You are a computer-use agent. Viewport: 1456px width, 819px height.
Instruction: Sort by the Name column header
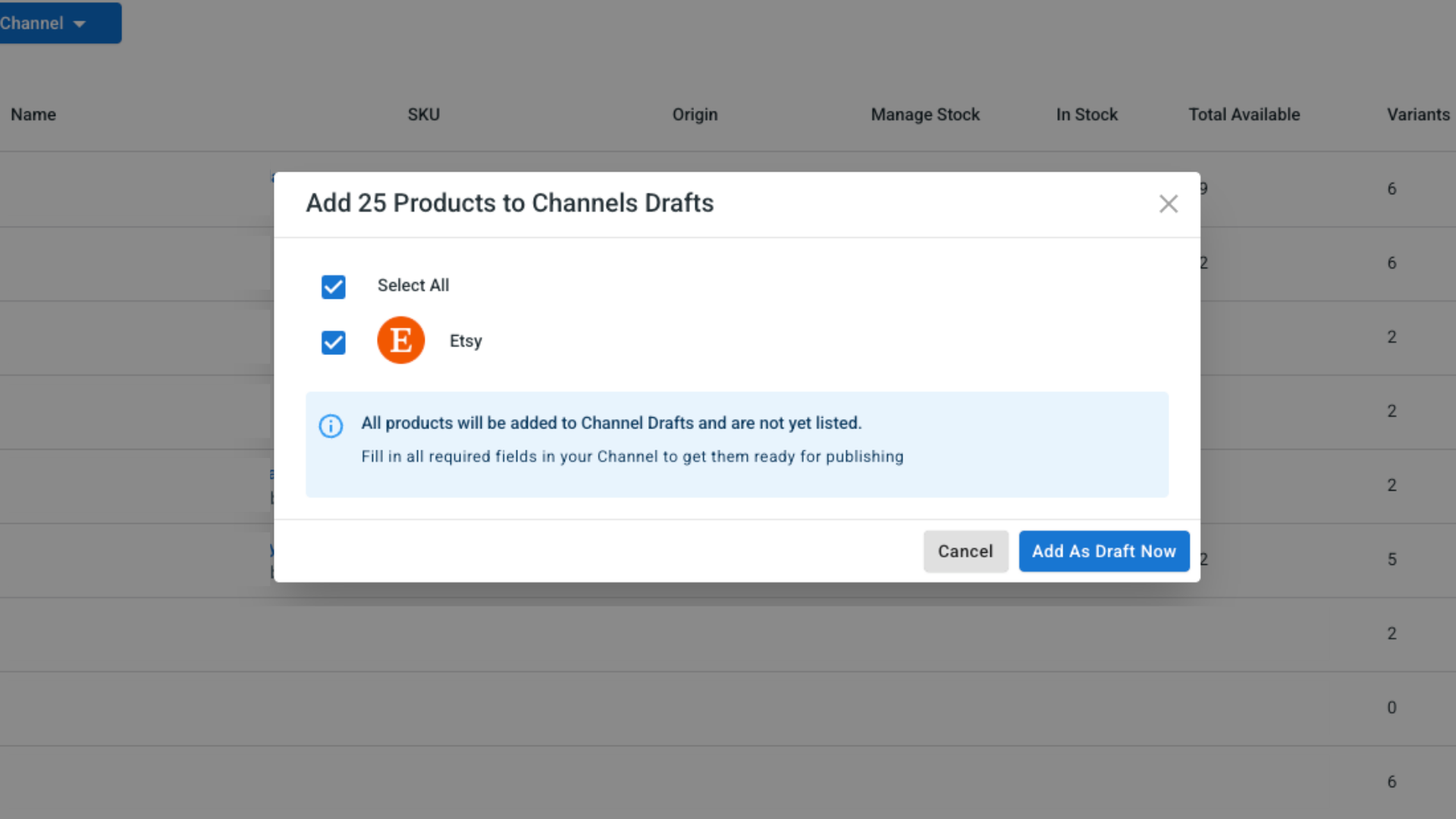(33, 115)
